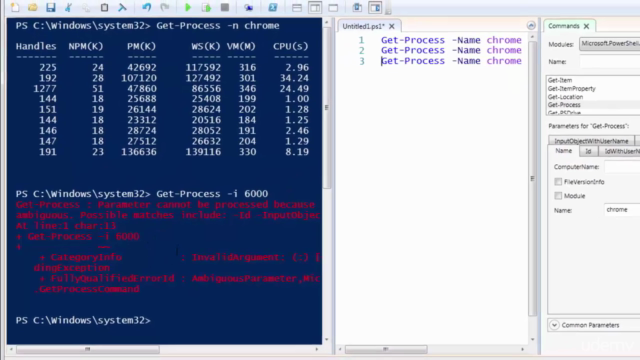
Task: Click the Handles column header in output
Action: tap(36, 47)
